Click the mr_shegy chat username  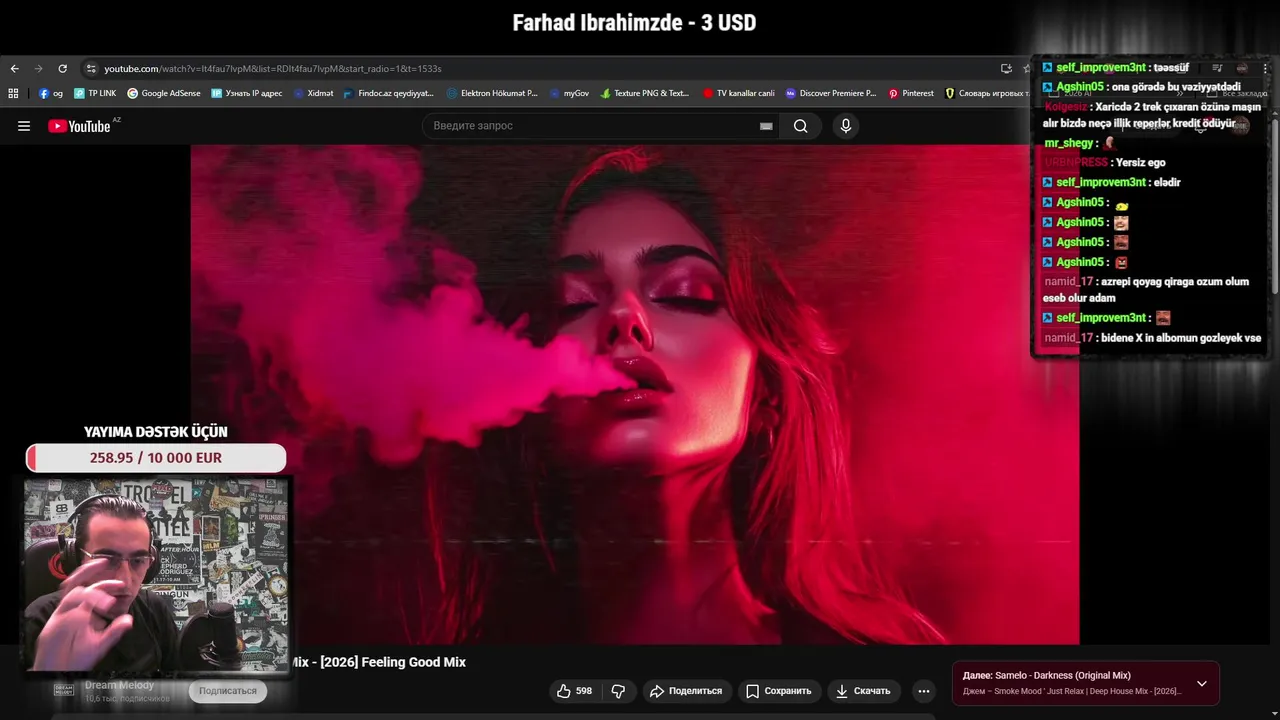tap(1069, 143)
